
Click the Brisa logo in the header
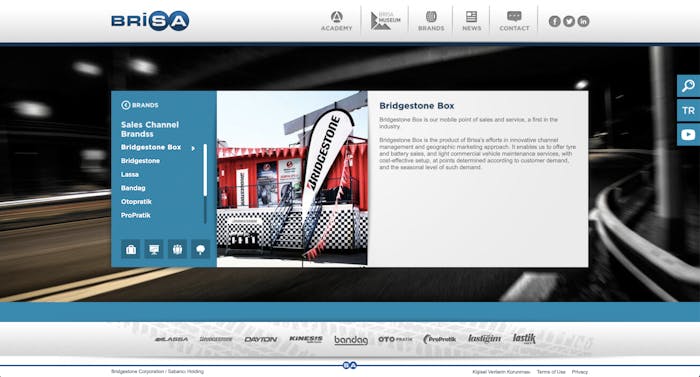click(150, 21)
